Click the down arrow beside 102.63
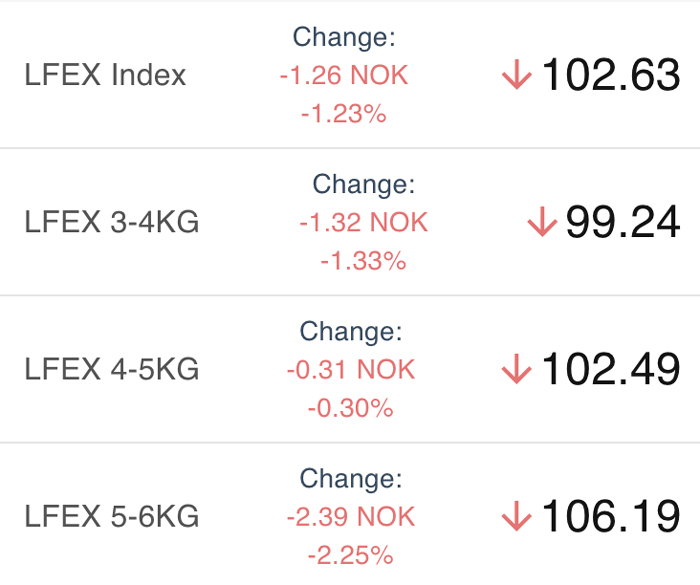700x585 pixels. pyautogui.click(x=517, y=75)
